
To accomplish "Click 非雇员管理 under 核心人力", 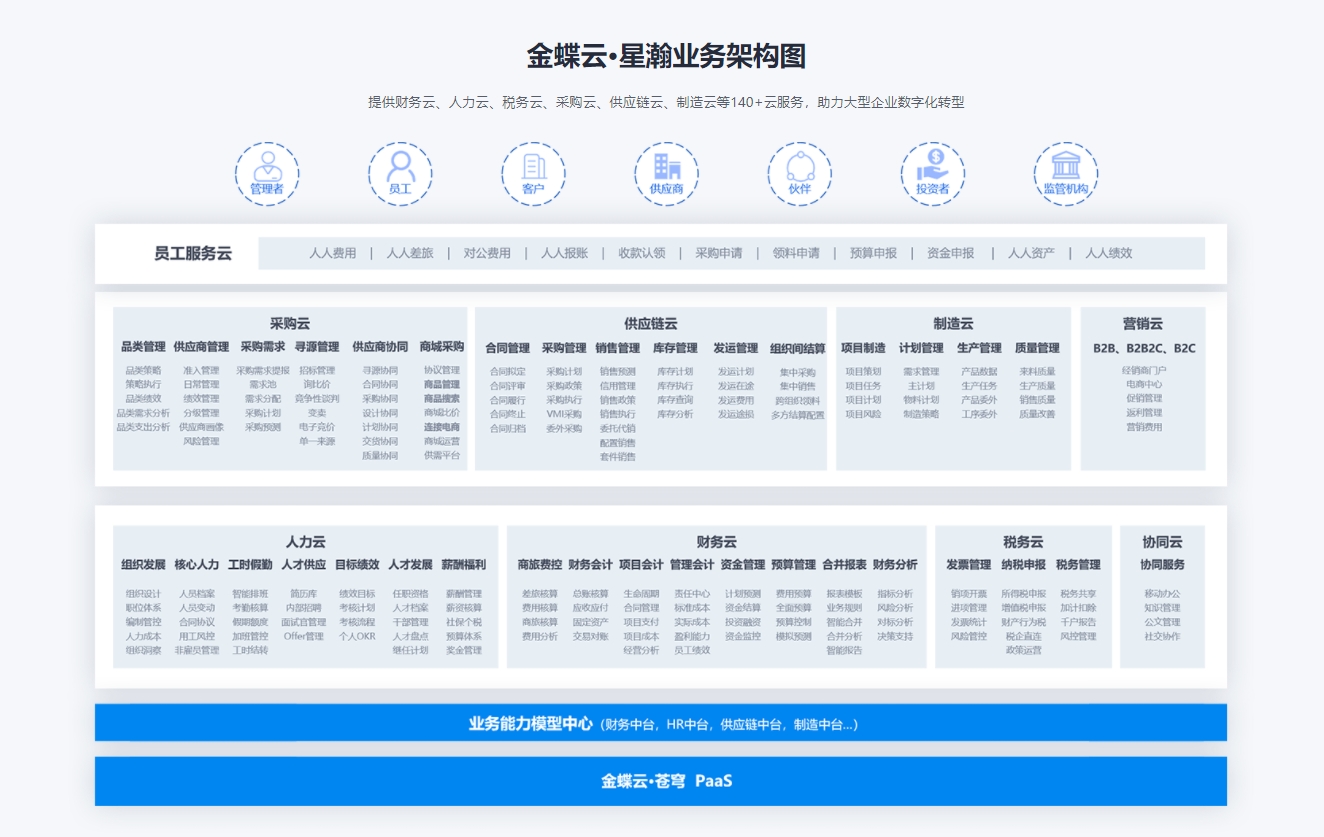I will [196, 650].
